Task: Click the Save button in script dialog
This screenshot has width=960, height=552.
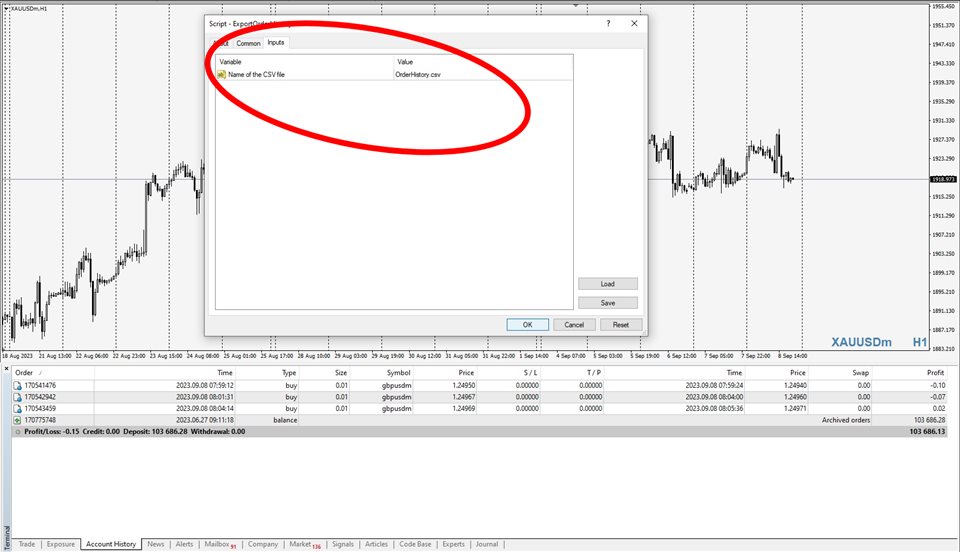Action: click(607, 303)
